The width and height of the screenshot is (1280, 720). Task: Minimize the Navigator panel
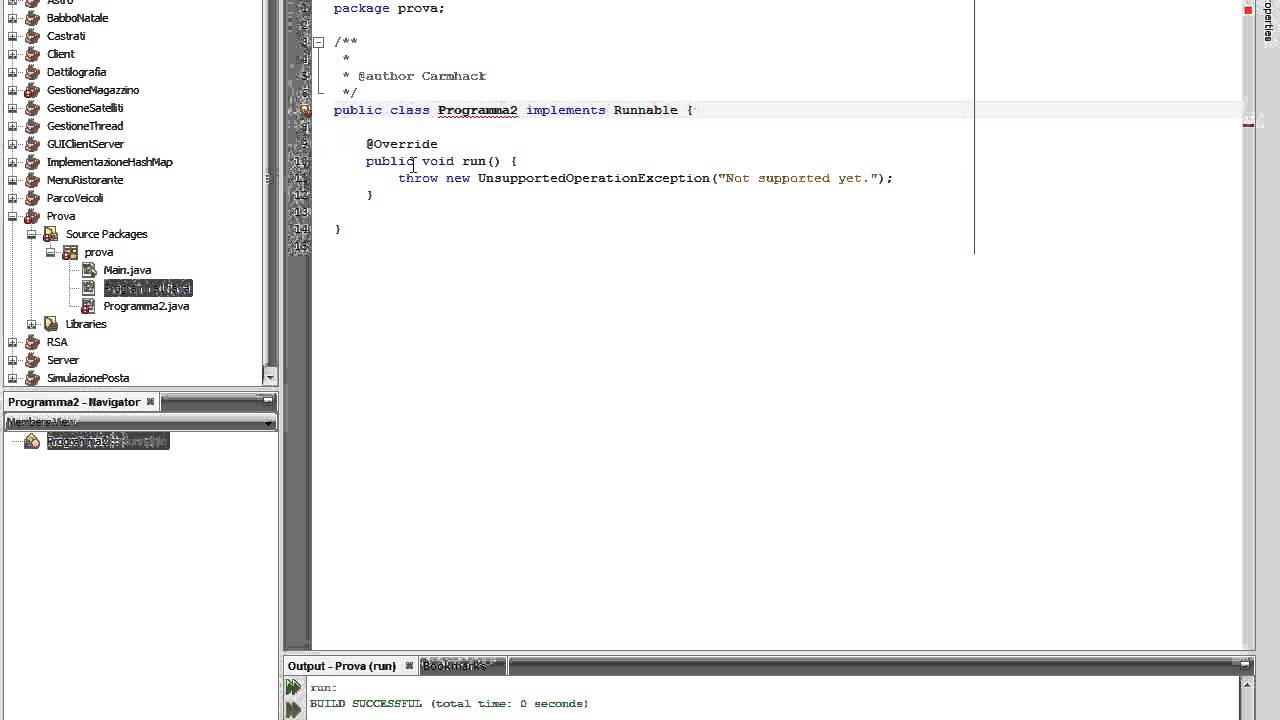268,401
